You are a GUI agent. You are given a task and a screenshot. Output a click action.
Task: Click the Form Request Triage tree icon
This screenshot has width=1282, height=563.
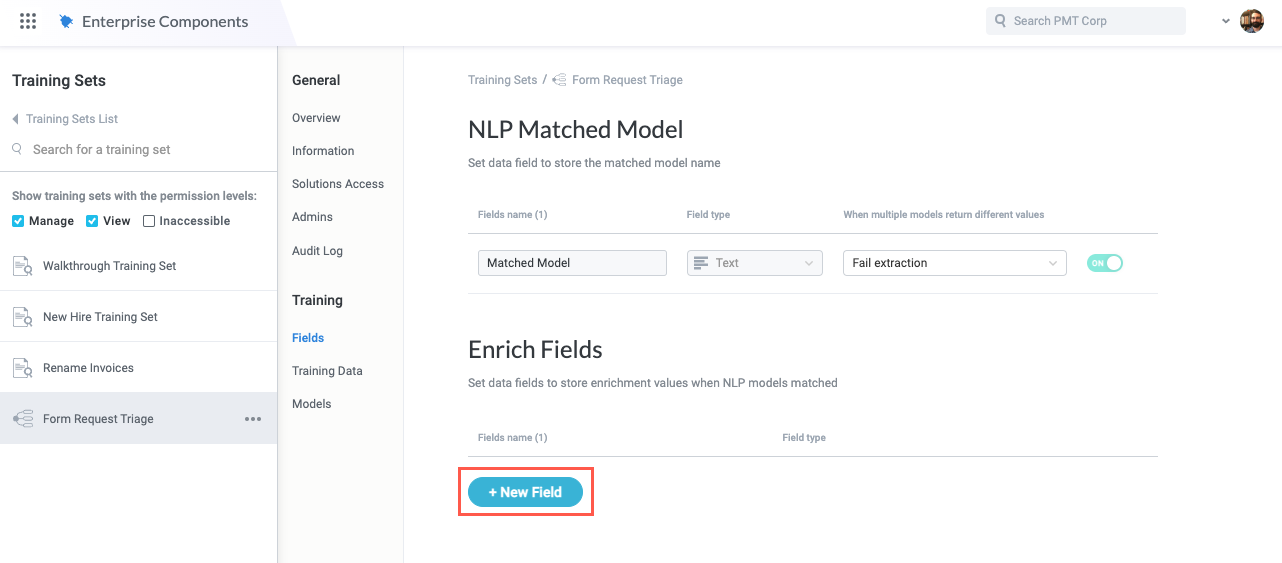22,419
